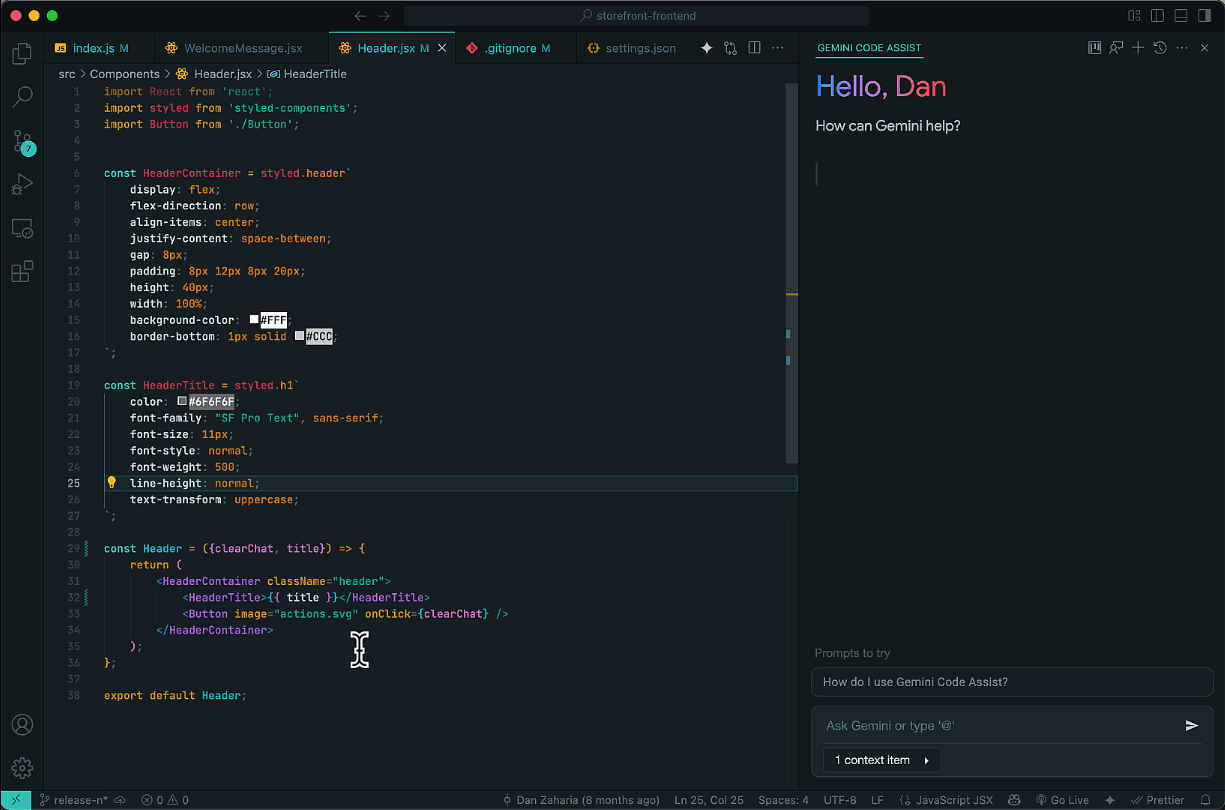This screenshot has width=1225, height=810.
Task: Switch to the settings.json tab
Action: pos(638,47)
